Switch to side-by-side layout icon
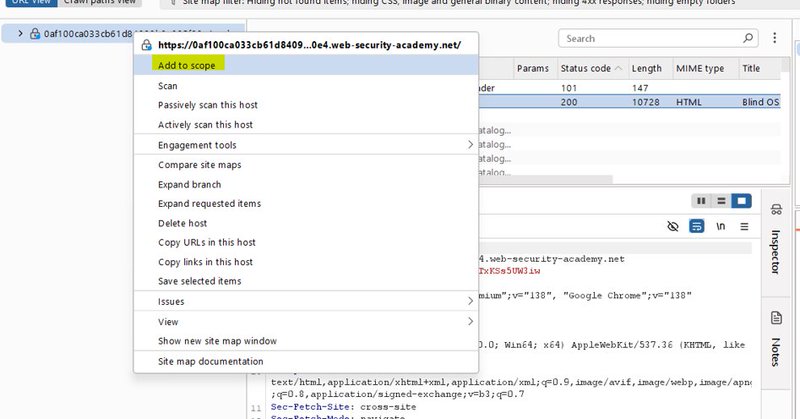This screenshot has width=800, height=419. coord(702,201)
